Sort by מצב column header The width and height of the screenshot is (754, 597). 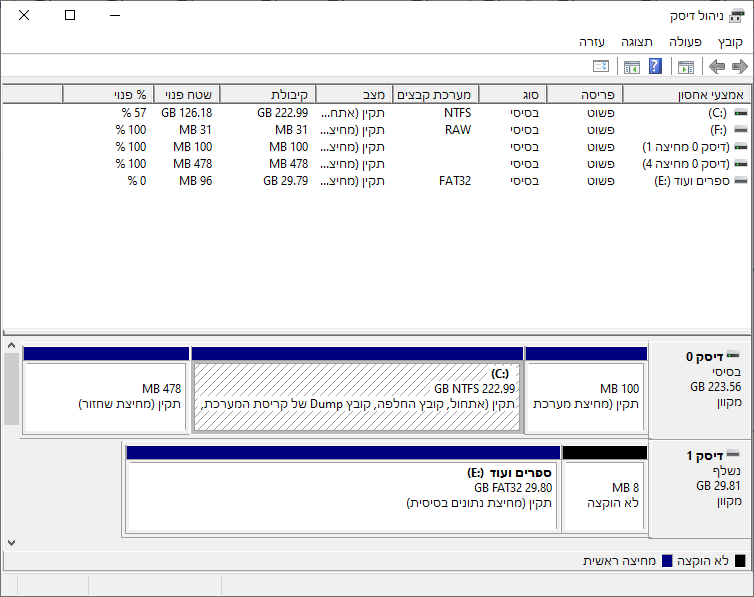(354, 95)
